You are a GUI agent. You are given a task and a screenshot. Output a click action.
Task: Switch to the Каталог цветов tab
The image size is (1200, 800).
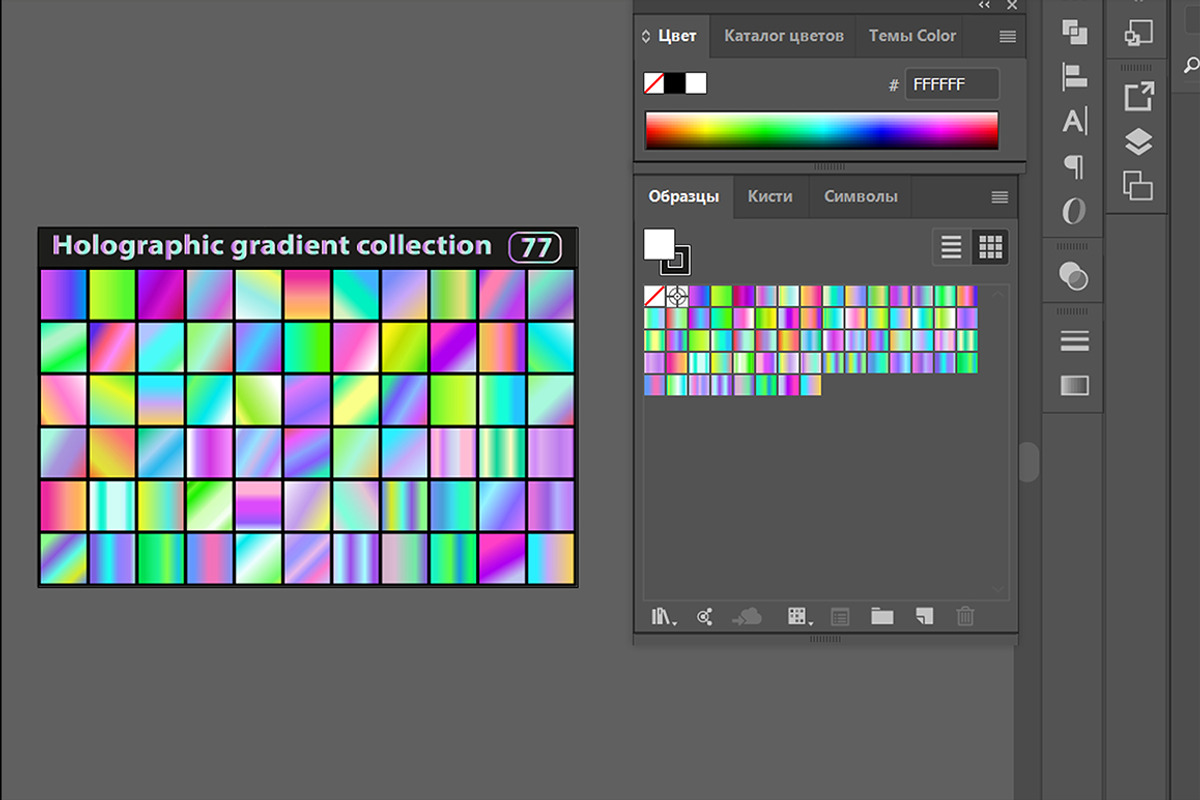[x=784, y=36]
